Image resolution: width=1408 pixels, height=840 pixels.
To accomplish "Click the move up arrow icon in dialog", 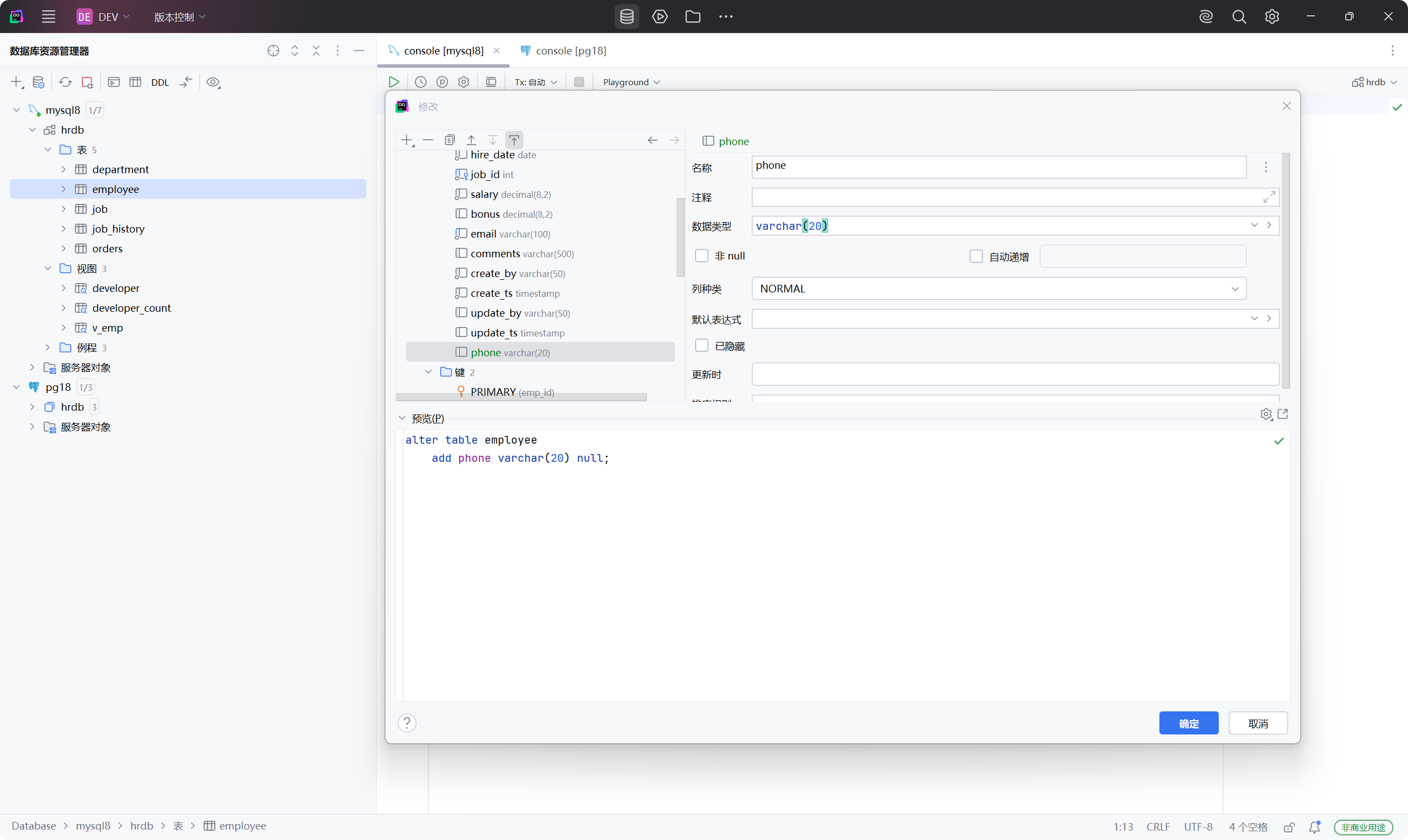I will 471,140.
